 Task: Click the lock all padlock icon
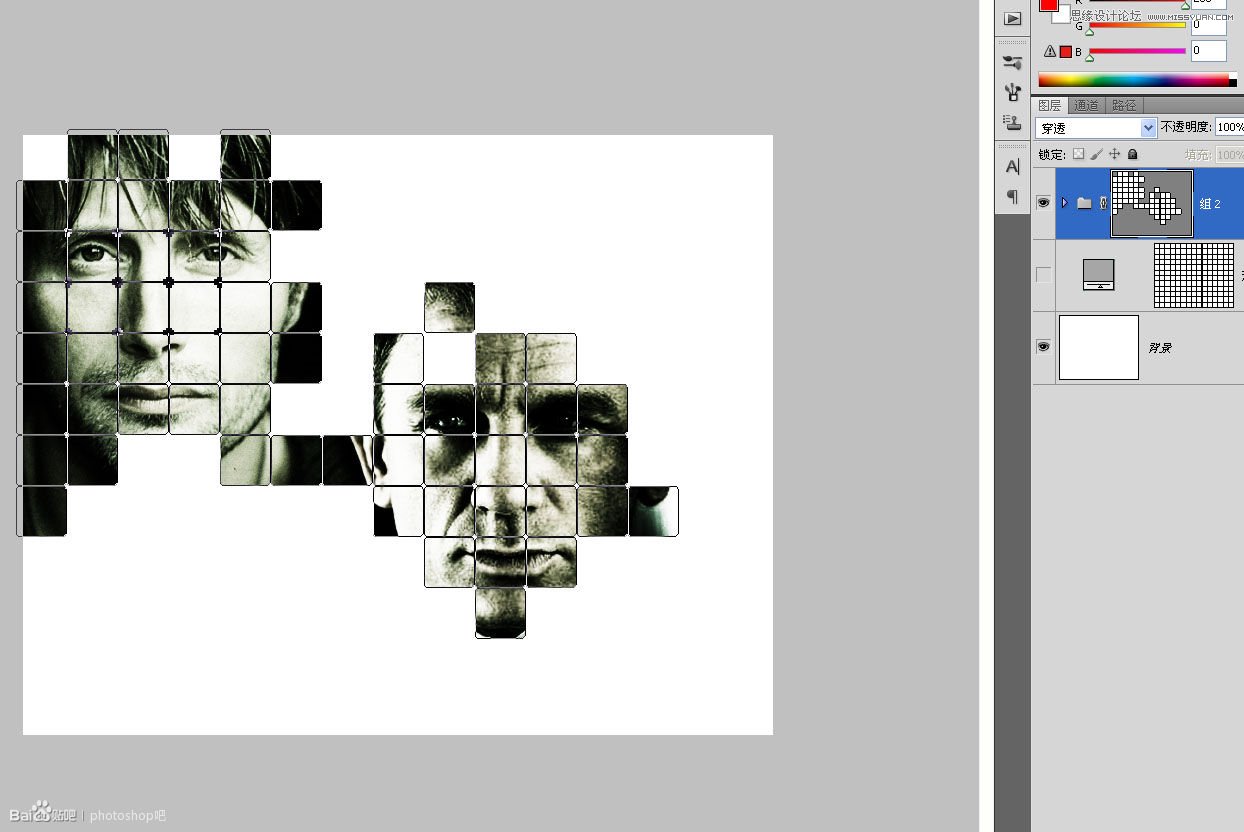[x=1133, y=154]
